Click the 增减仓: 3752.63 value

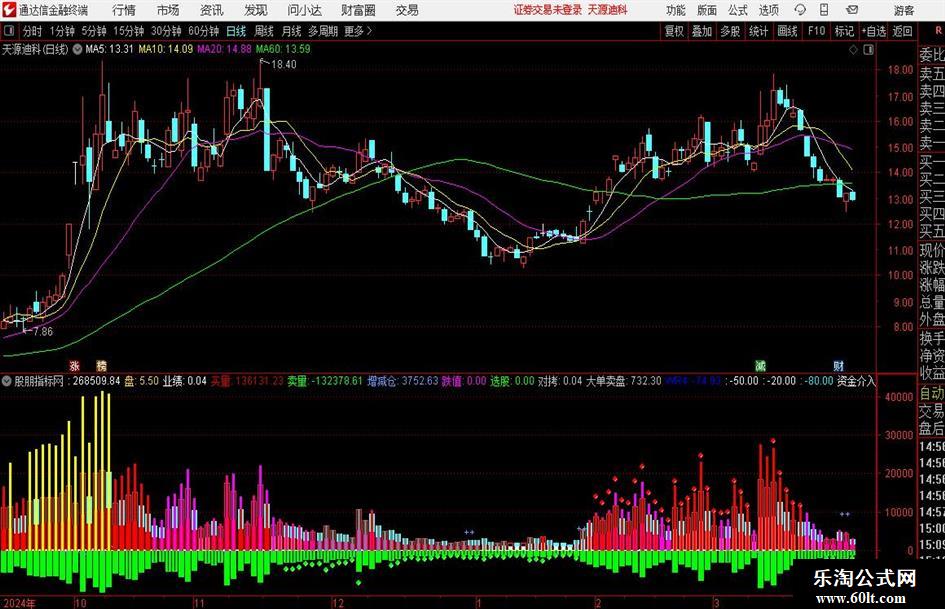click(x=403, y=381)
